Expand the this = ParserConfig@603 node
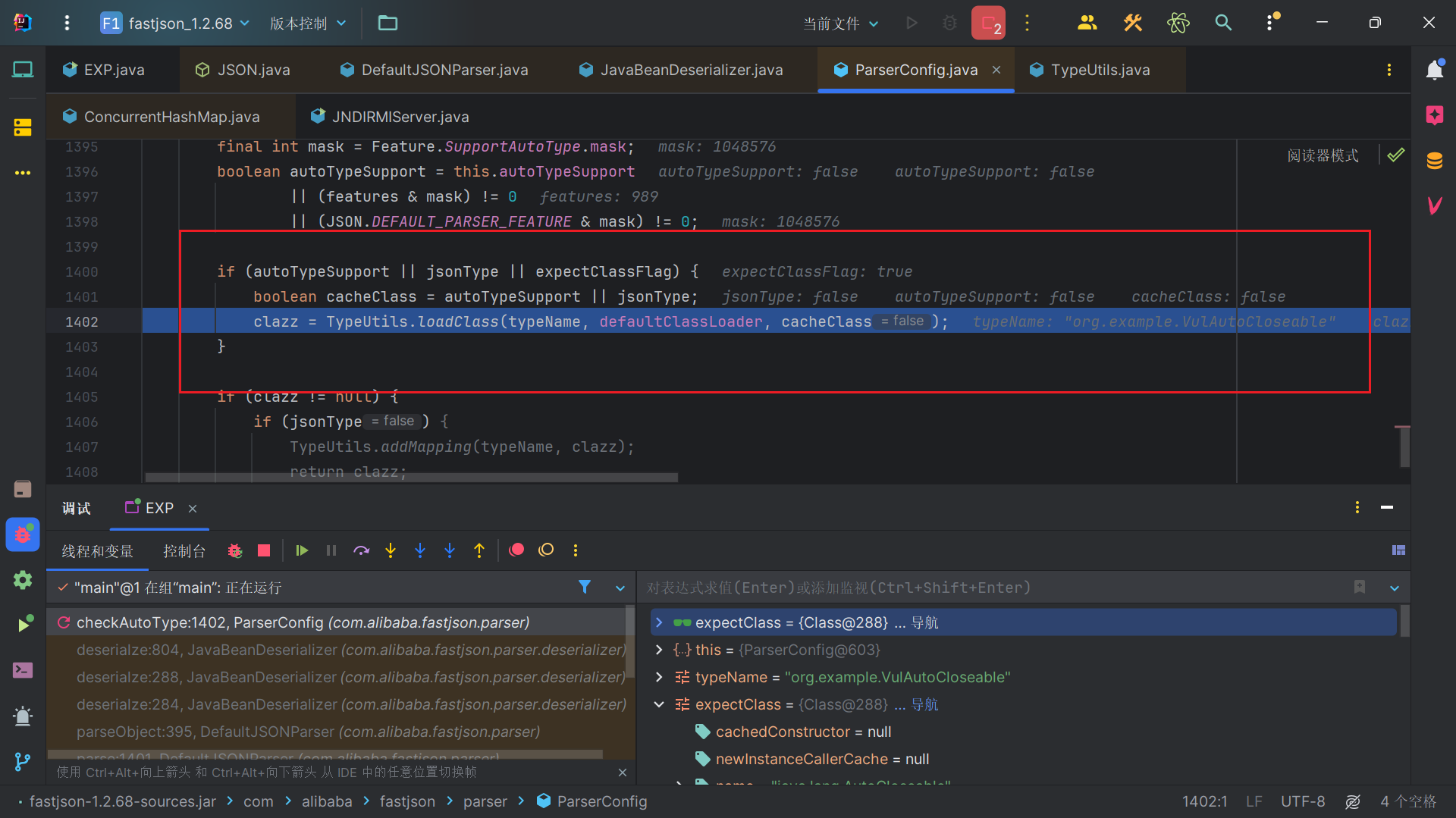 pyautogui.click(x=659, y=650)
